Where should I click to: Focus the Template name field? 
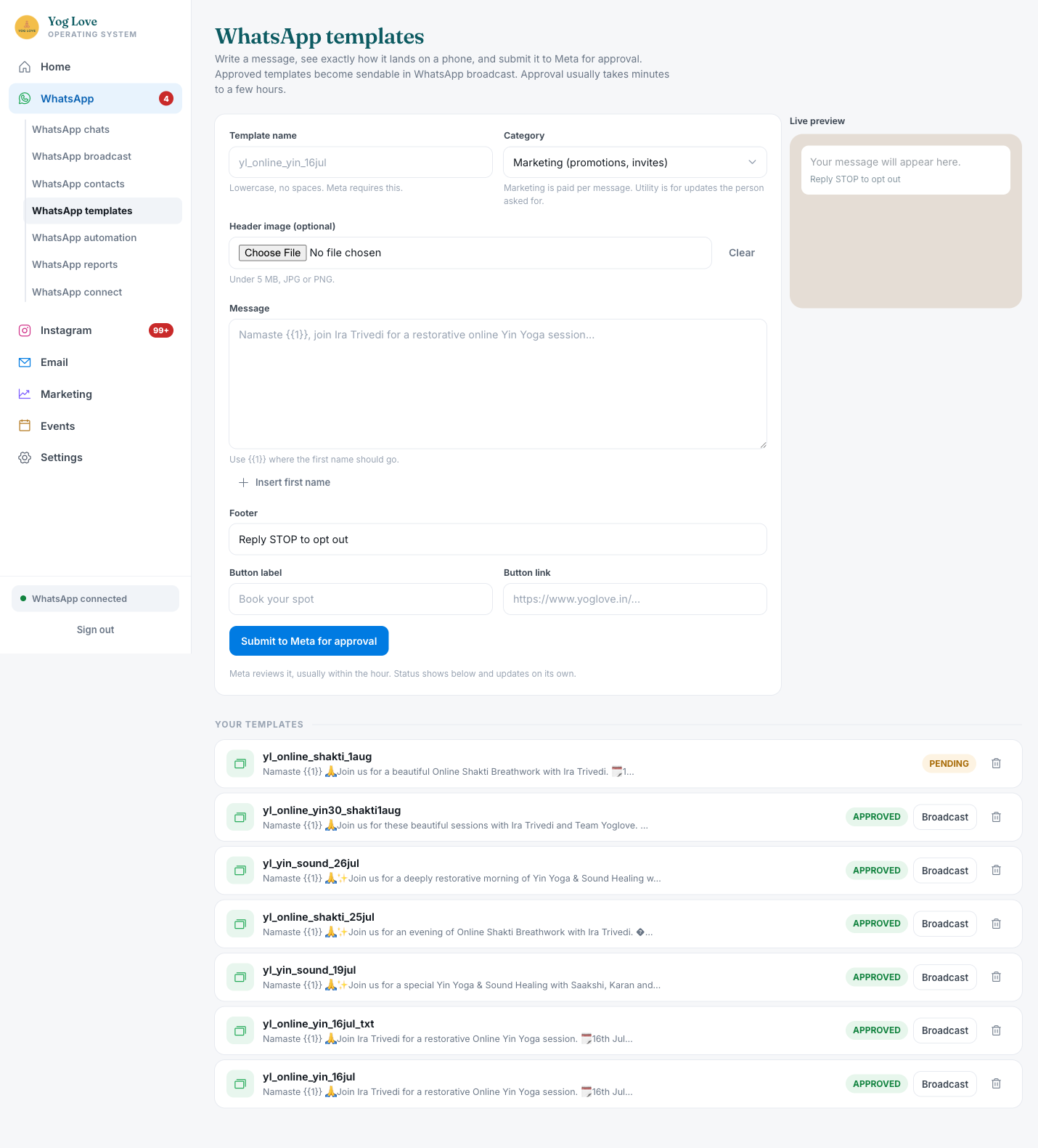(x=361, y=163)
